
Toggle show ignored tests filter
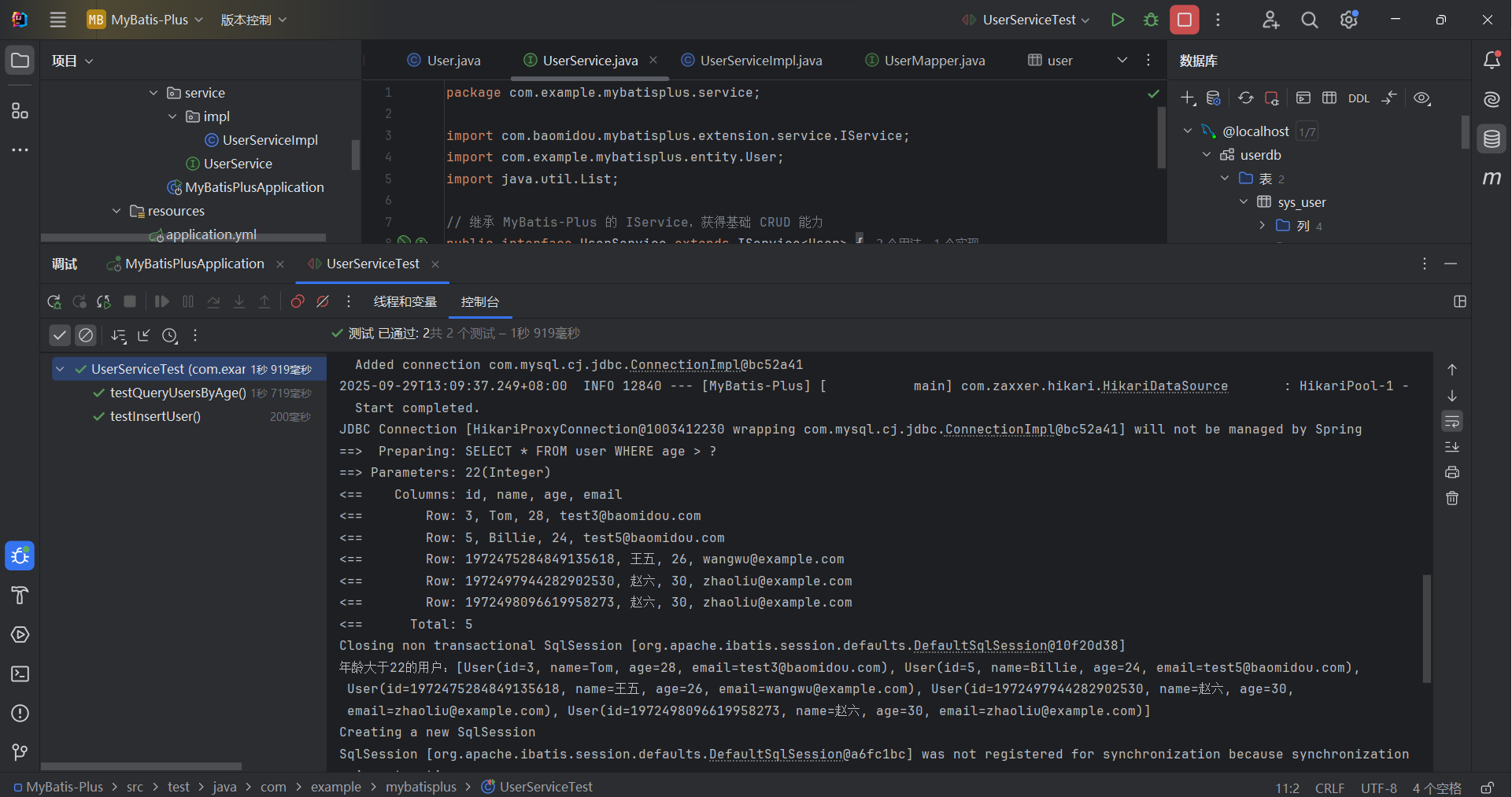click(86, 336)
